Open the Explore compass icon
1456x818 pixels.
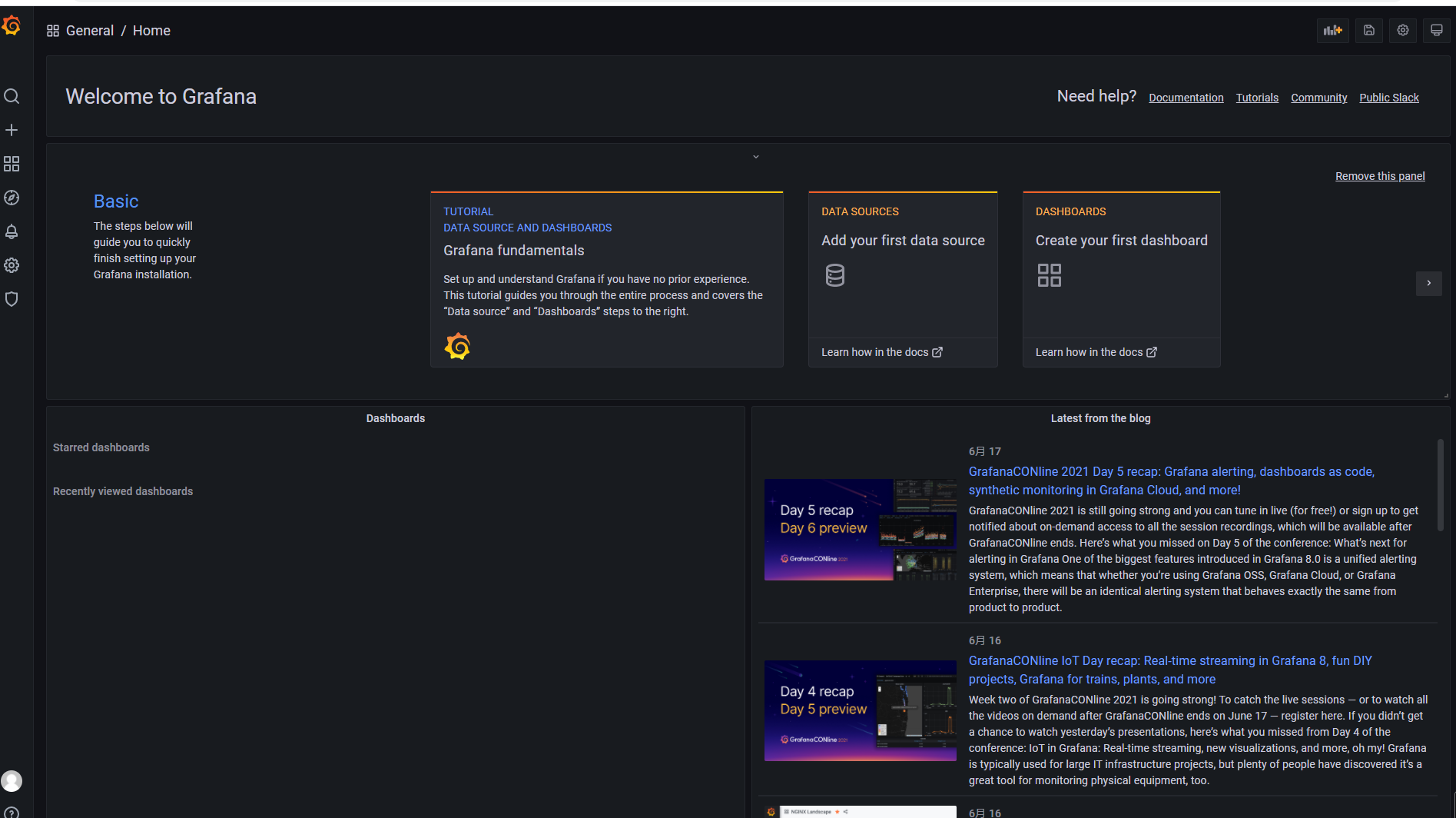pos(12,198)
